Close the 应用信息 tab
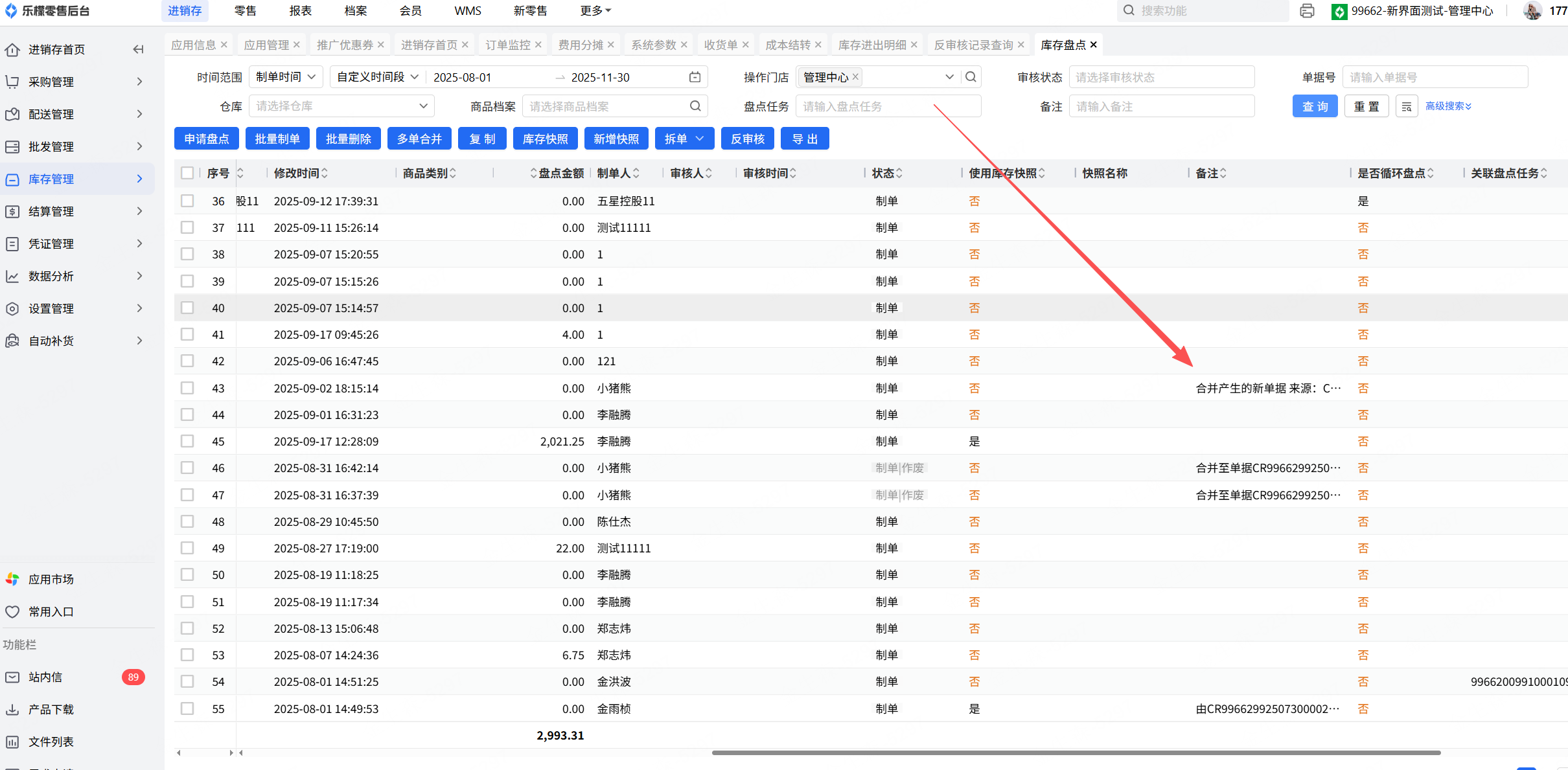Image resolution: width=1568 pixels, height=770 pixels. click(224, 45)
